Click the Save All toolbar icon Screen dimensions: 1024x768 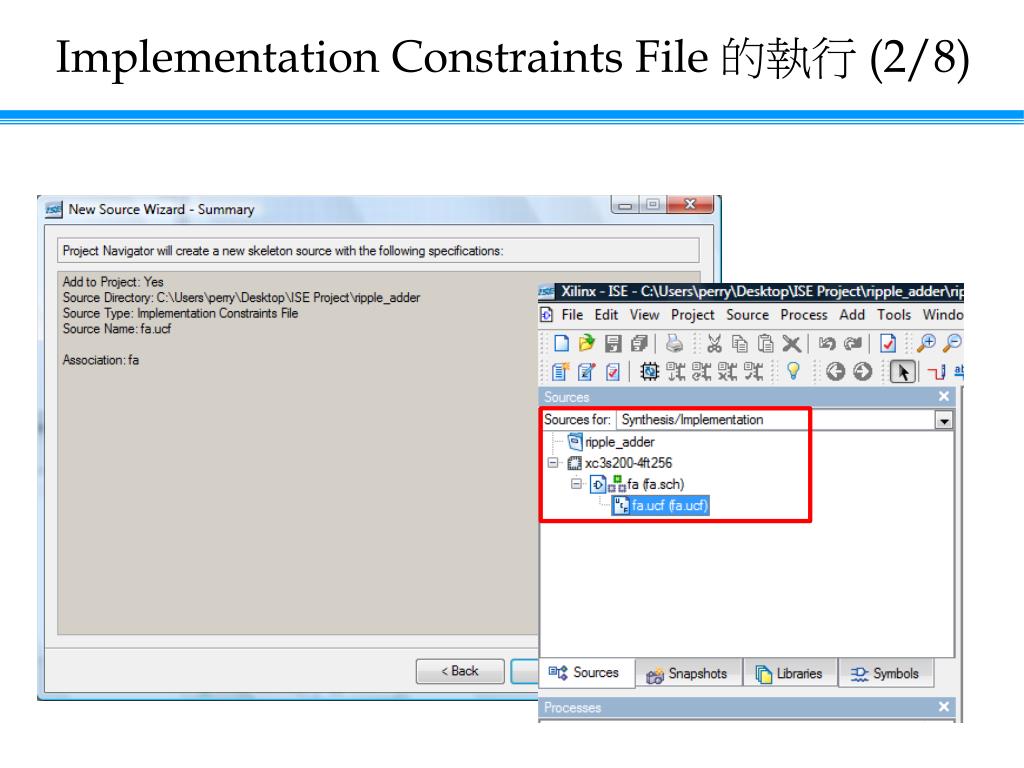coord(639,344)
